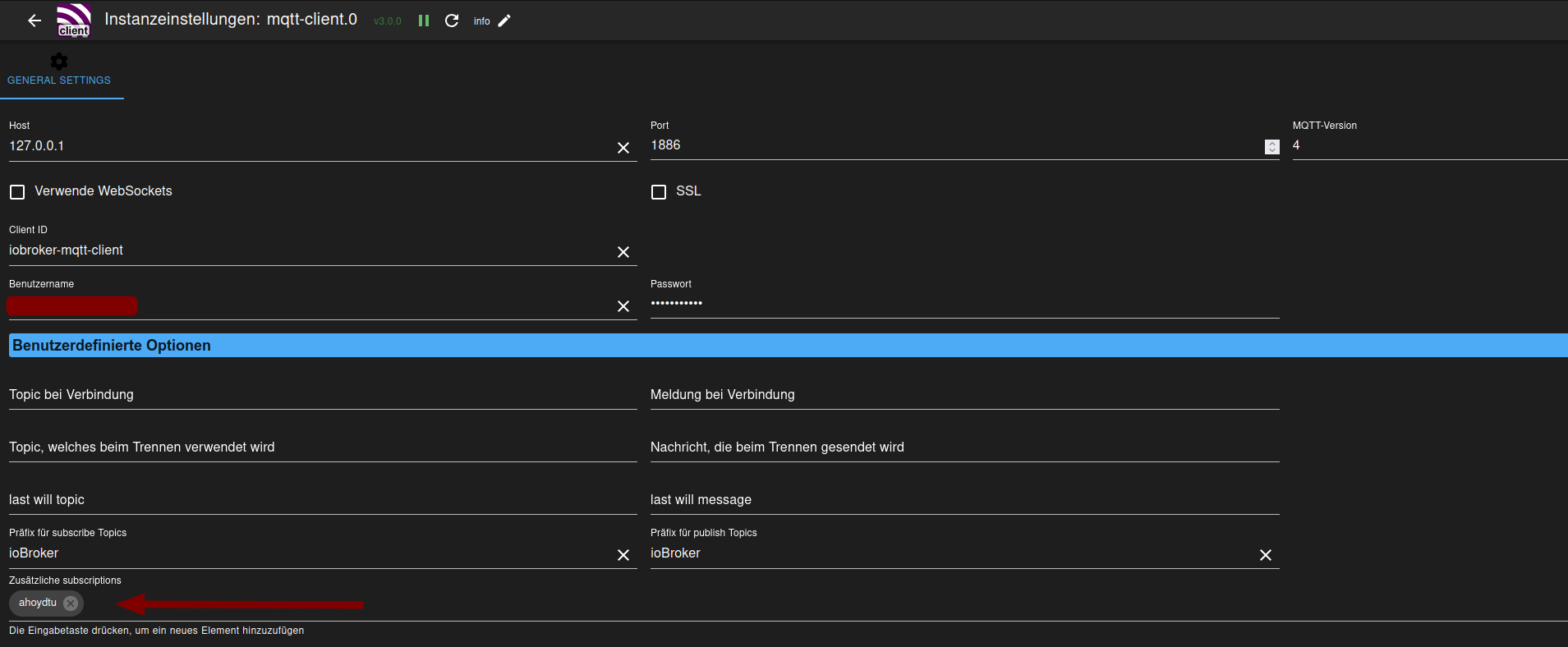Adjust Port number with stepper arrows
Image resolution: width=1568 pixels, height=647 pixels.
1271,146
